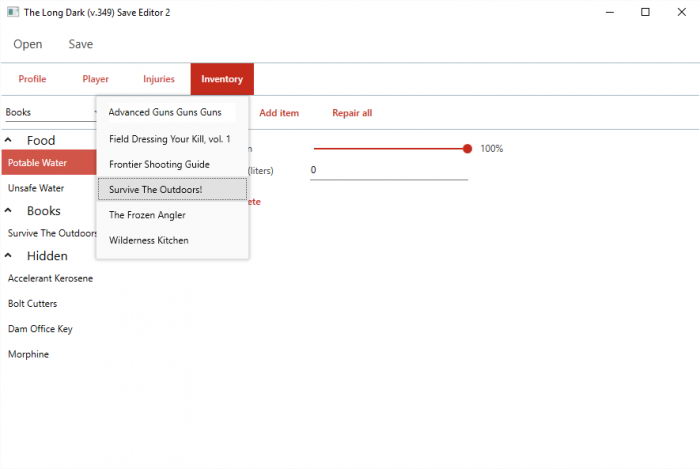Click the 100% condition value text
The image size is (700, 469).
pos(492,149)
